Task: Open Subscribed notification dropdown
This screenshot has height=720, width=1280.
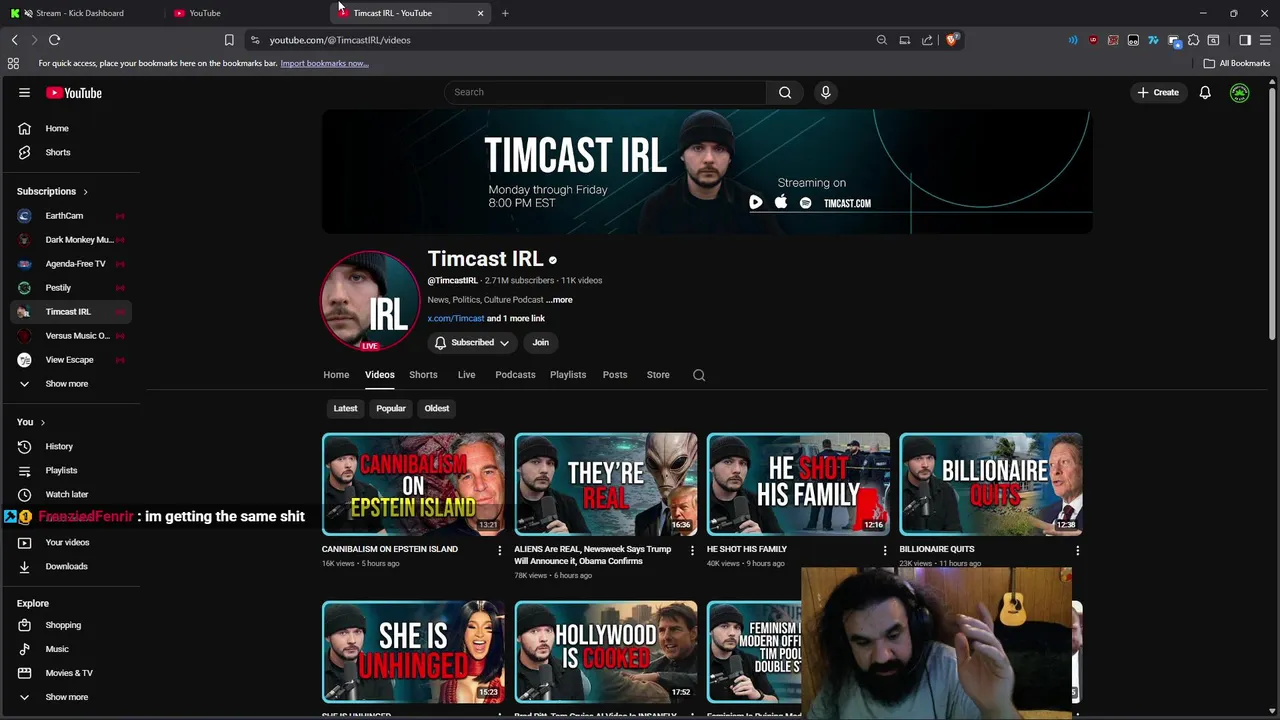Action: coord(471,343)
